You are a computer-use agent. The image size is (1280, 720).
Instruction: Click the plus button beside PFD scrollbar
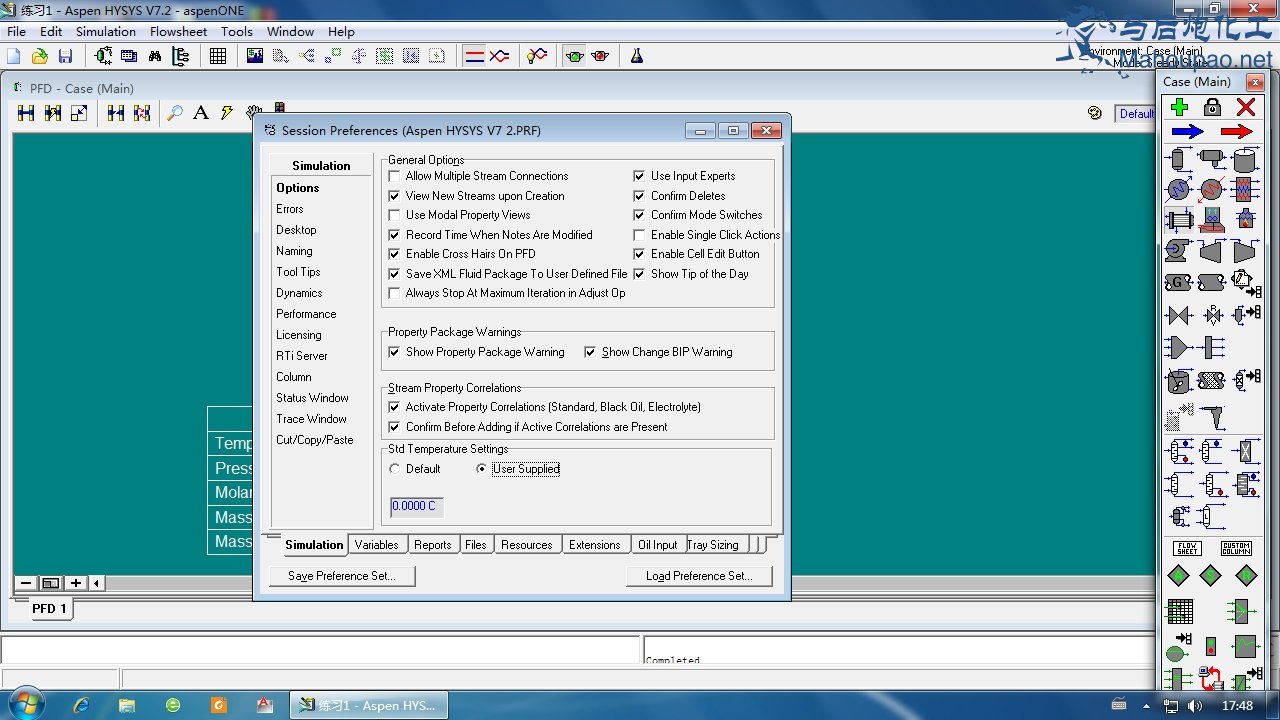click(75, 583)
